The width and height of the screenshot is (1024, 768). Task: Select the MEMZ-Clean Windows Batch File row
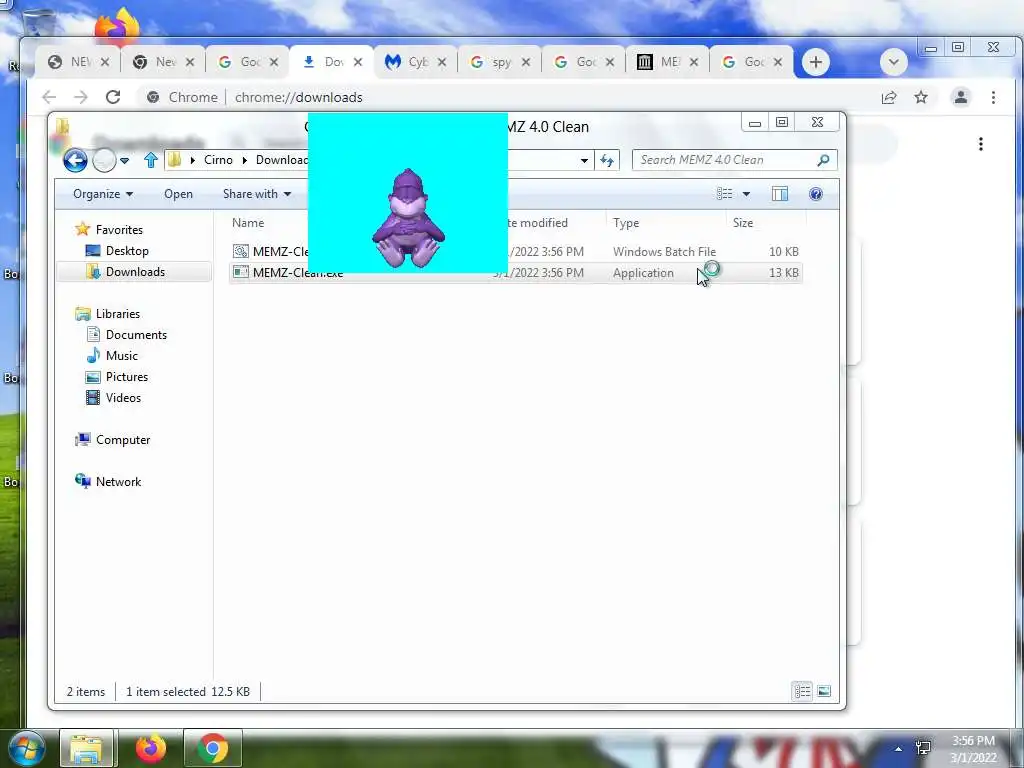point(515,251)
